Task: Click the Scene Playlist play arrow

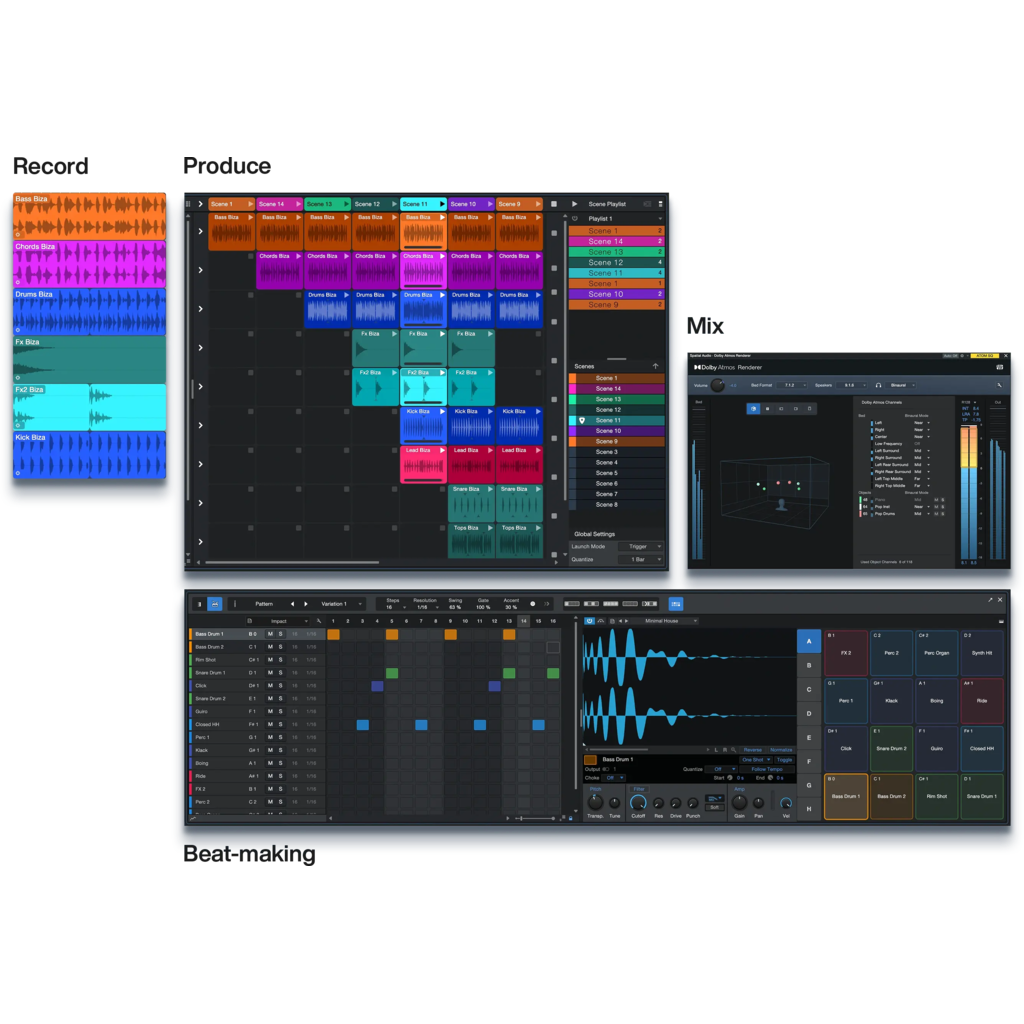Action: point(574,204)
